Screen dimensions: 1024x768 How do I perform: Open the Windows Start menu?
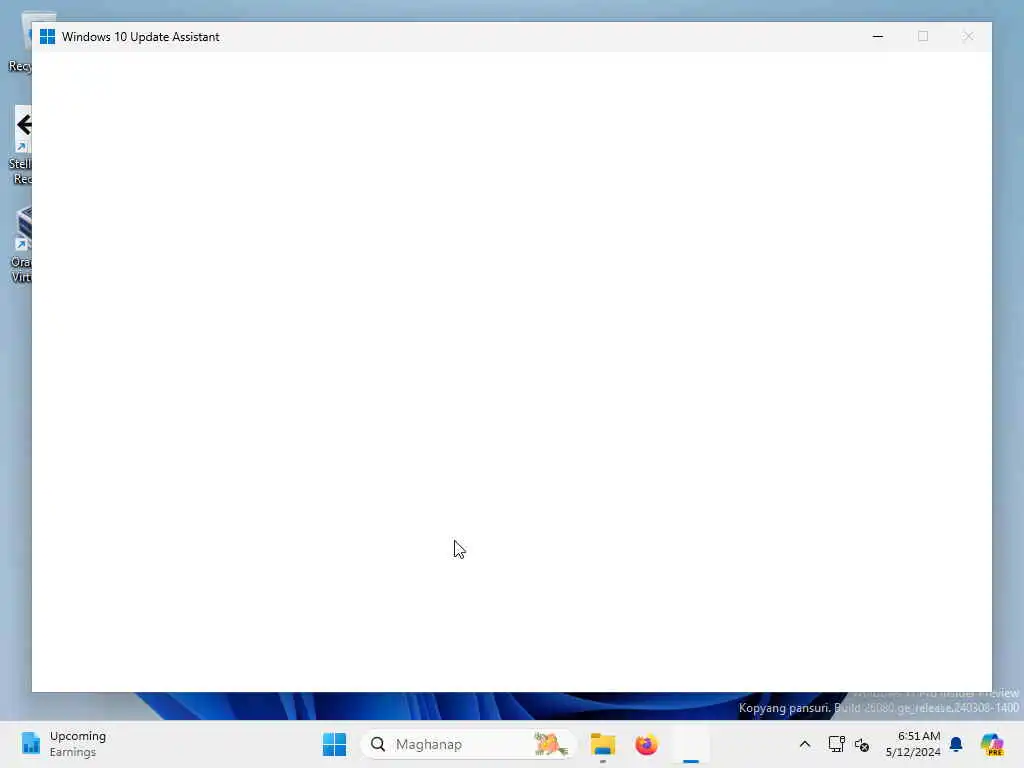334,744
